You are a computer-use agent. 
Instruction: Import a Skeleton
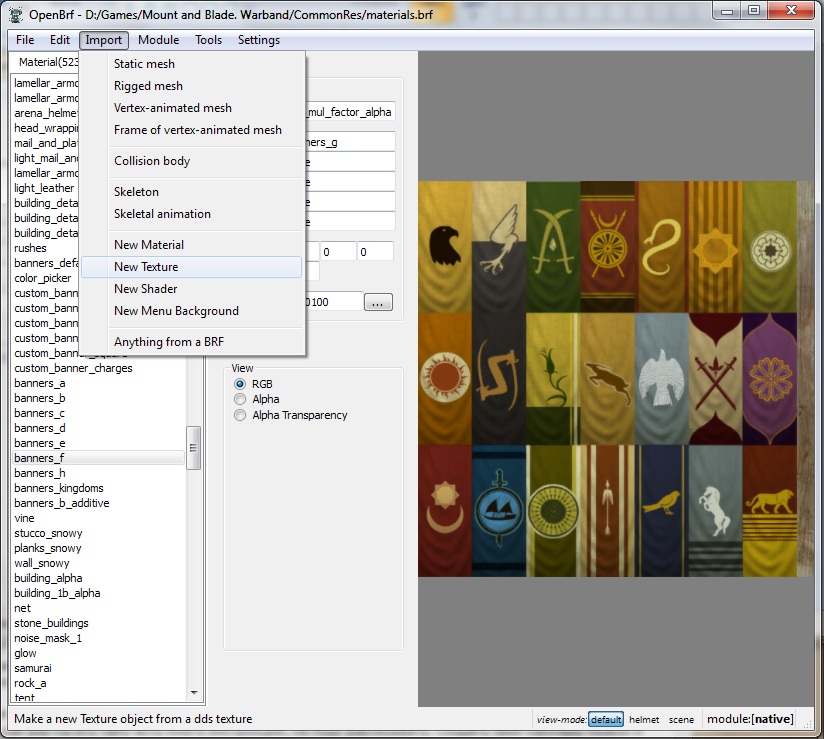(192, 192)
